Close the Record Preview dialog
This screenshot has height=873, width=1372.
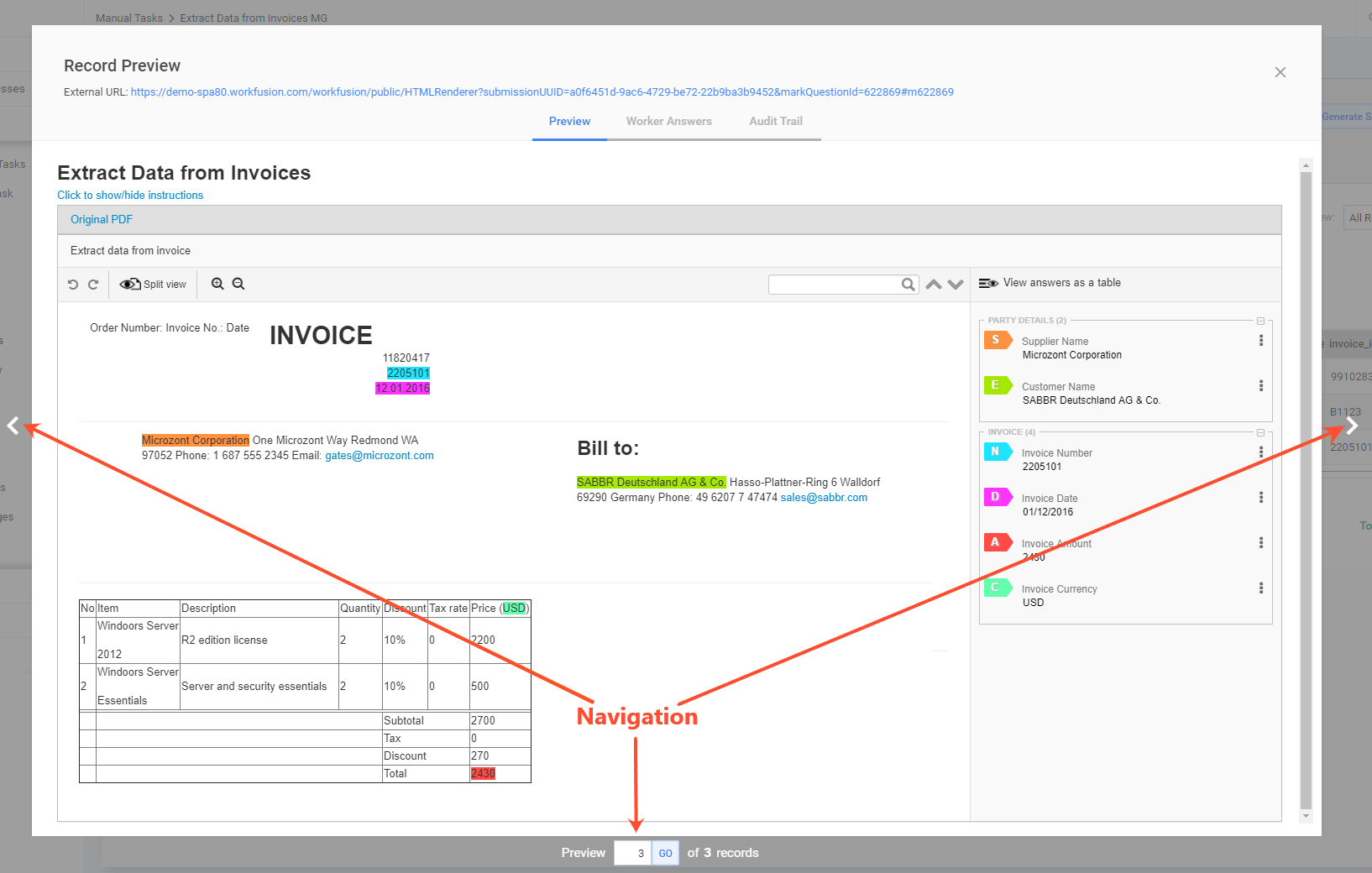click(x=1280, y=72)
